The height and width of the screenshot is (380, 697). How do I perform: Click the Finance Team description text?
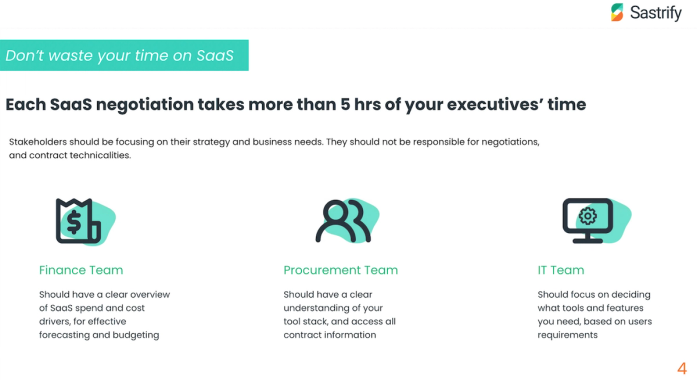(104, 315)
